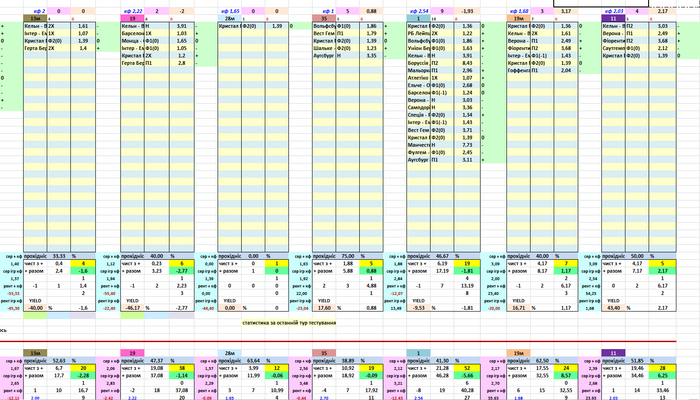
Task: Click the 'статистика за останній тур тестування' label
Action: tap(289, 323)
